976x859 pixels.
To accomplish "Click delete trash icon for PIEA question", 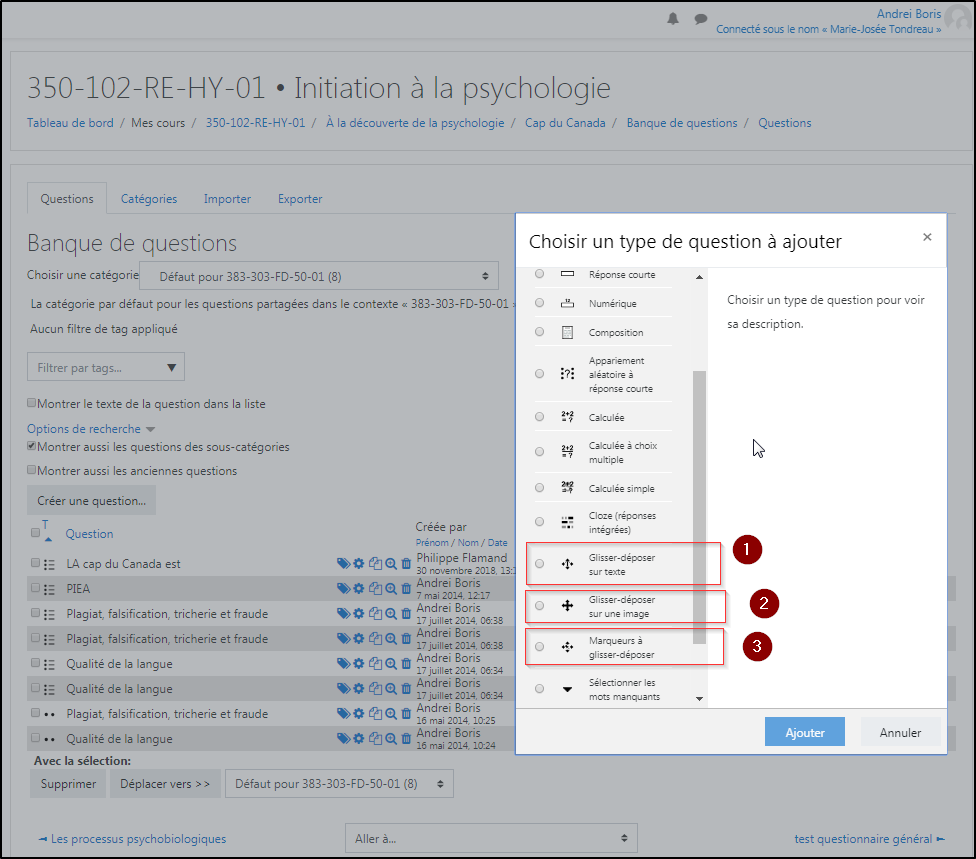I will (406, 589).
